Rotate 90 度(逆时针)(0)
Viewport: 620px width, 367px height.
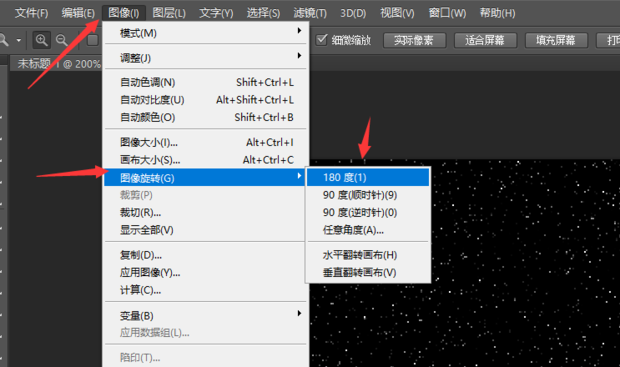(x=368, y=212)
